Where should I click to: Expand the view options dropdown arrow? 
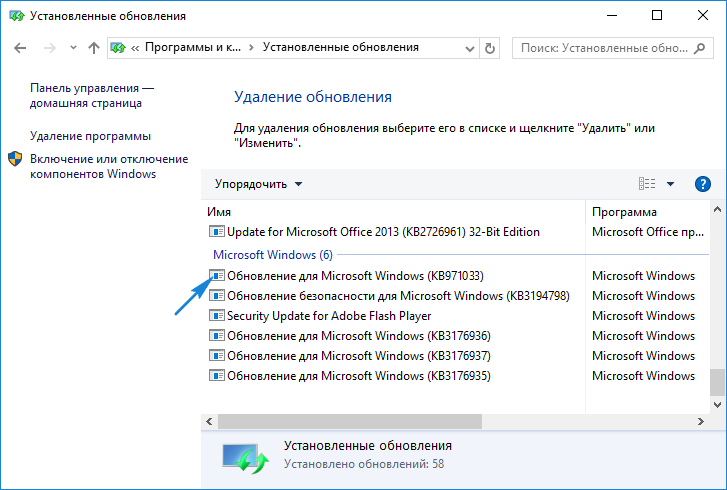pyautogui.click(x=670, y=184)
